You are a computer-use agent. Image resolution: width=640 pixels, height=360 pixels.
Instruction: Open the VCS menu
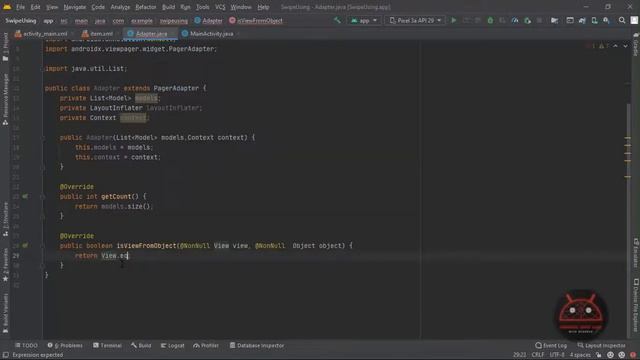click(x=220, y=7)
